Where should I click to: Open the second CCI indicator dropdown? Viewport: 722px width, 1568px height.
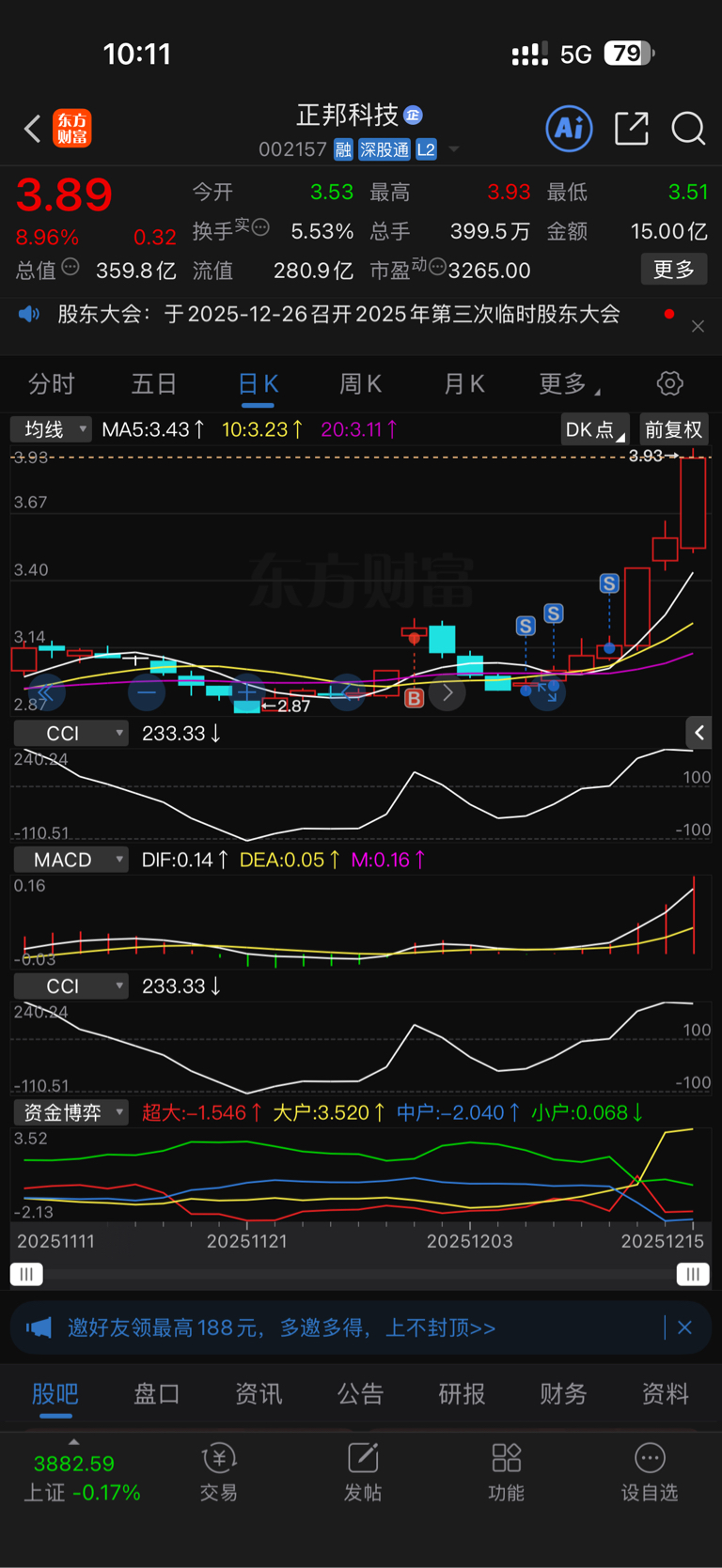[71, 986]
